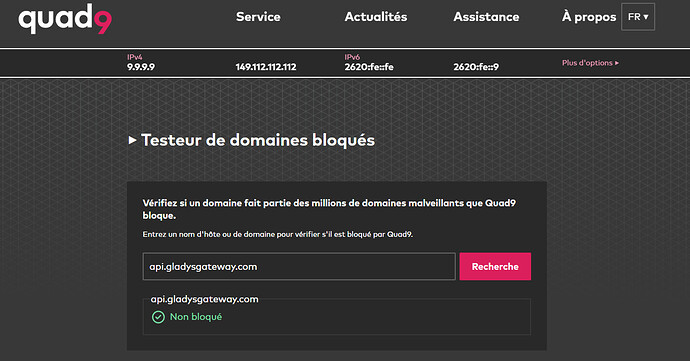Click the 2620:fe::fe IPv6 address
Viewport: 690px width, 361px height.
click(369, 67)
